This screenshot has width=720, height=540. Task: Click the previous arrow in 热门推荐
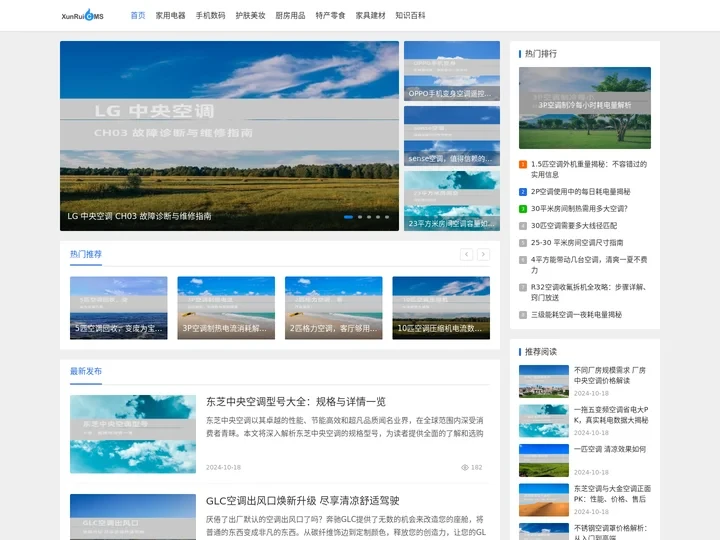pyautogui.click(x=466, y=254)
